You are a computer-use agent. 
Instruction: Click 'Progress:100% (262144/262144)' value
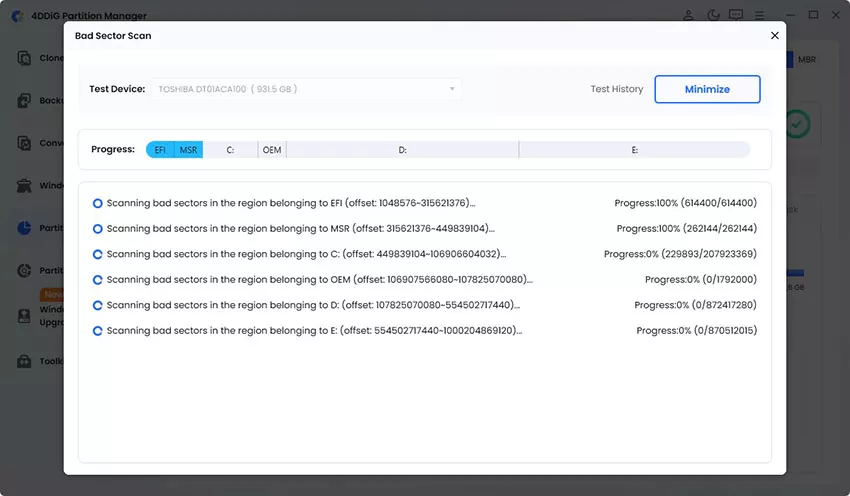pyautogui.click(x=686, y=228)
